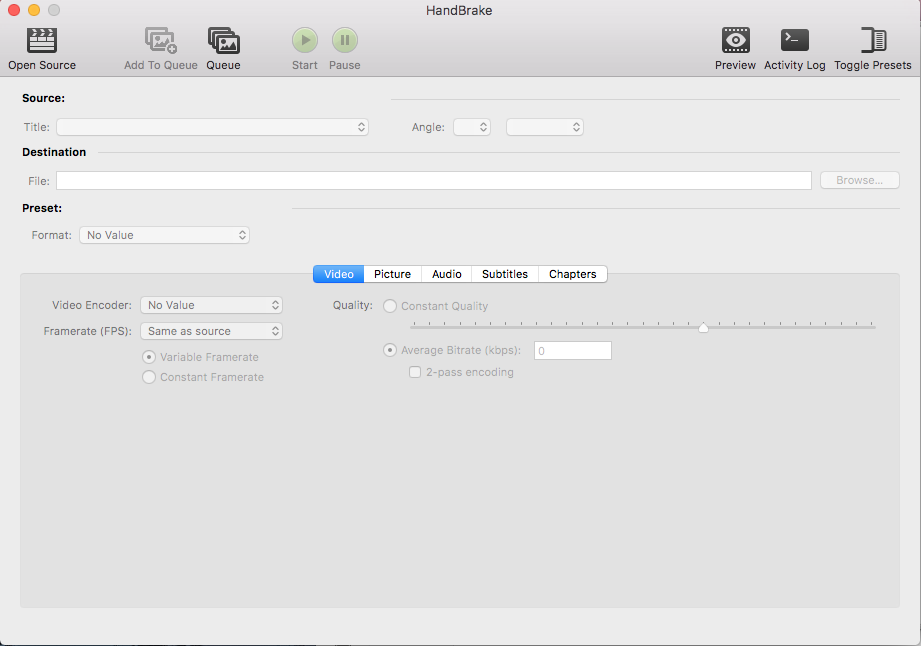Screen dimensions: 921x646
Task: Click the Browse... destination button
Action: pos(859,181)
